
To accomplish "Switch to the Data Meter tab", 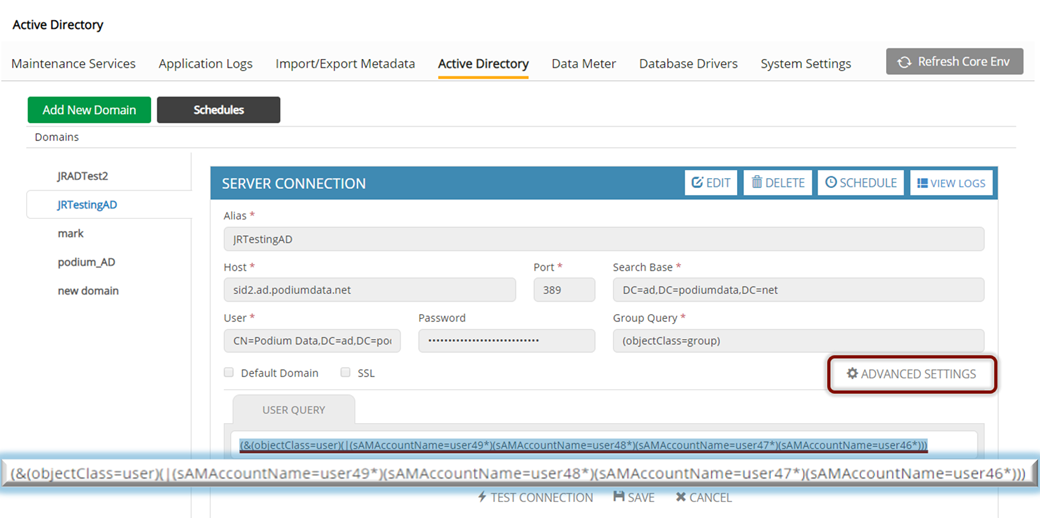I will (583, 64).
